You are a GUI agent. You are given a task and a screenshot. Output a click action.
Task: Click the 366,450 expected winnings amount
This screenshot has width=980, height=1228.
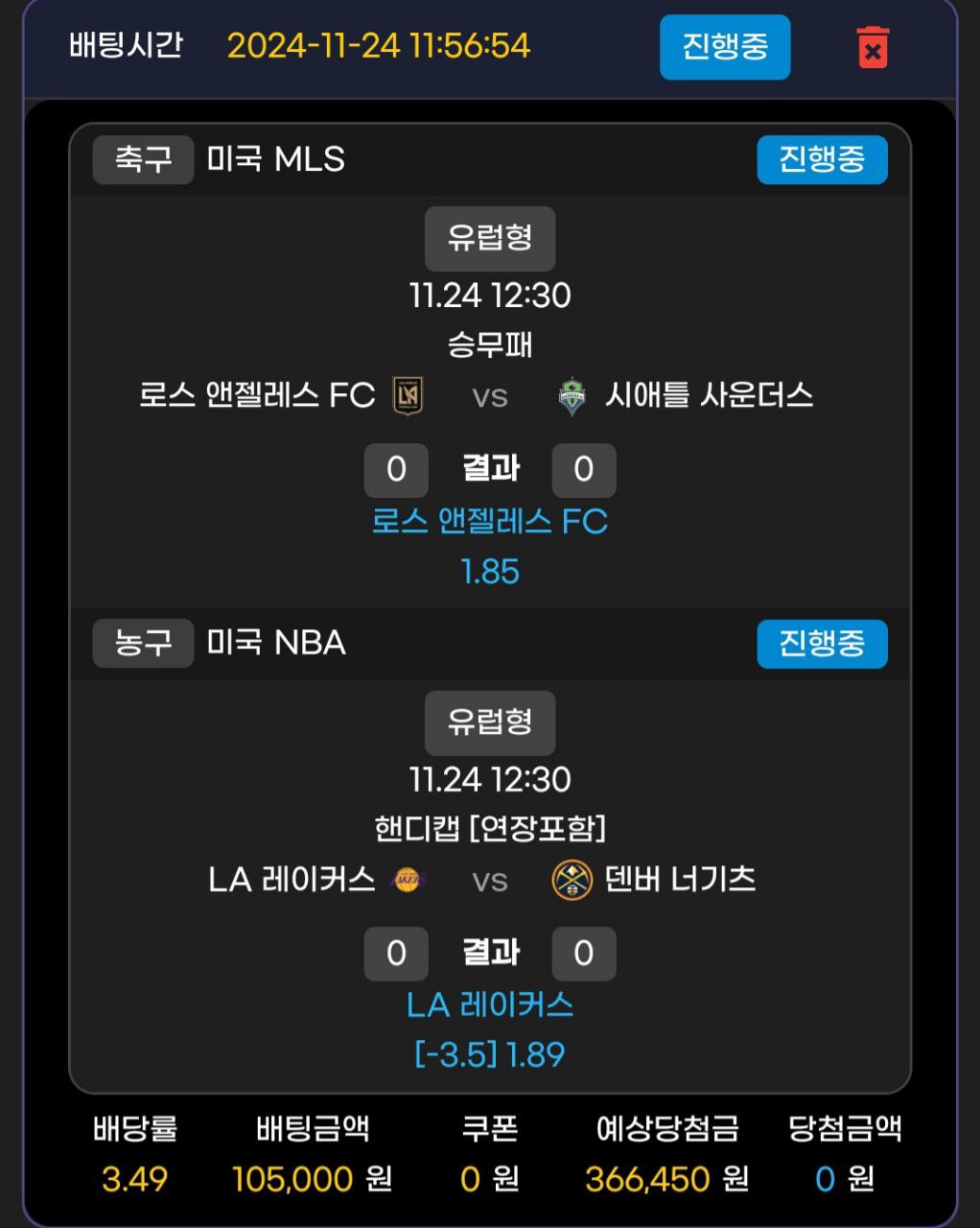pos(648,1179)
